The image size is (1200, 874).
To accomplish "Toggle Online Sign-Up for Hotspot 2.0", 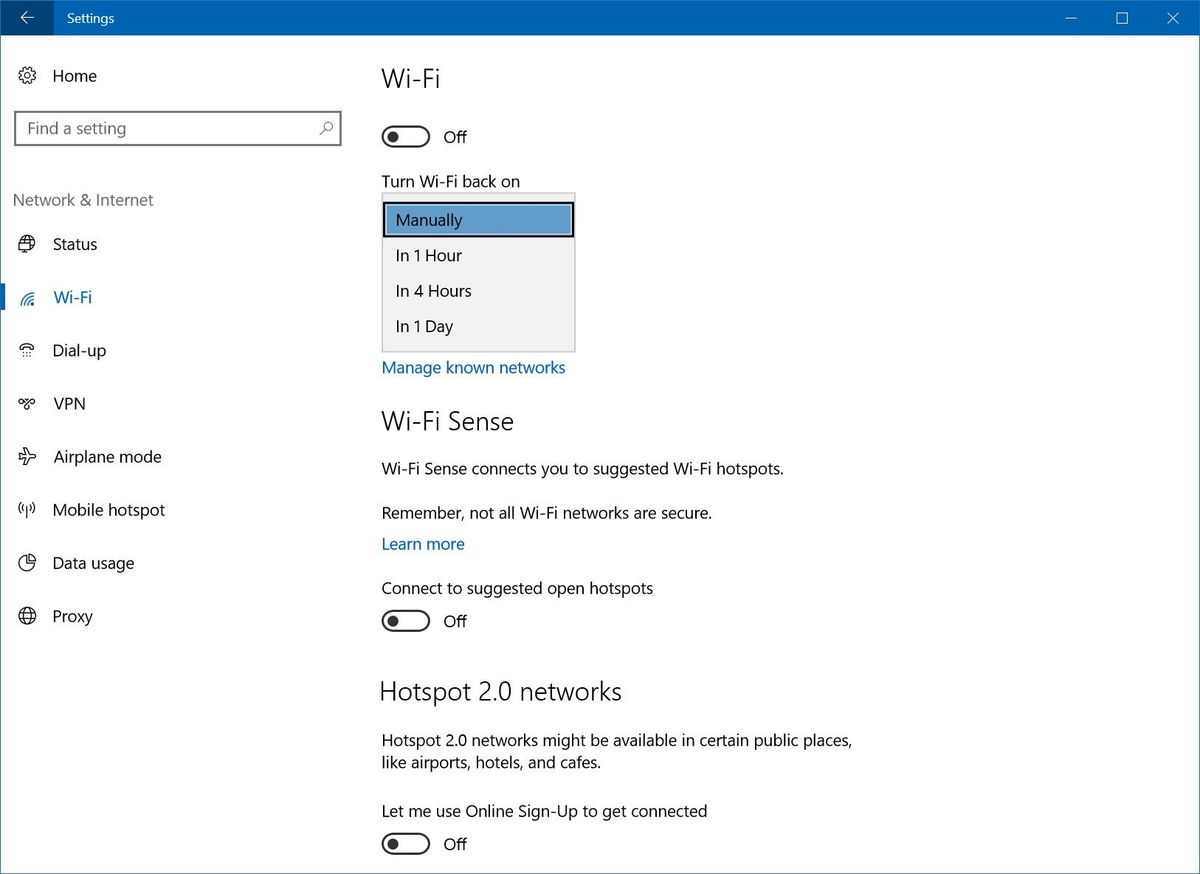I will tap(405, 843).
